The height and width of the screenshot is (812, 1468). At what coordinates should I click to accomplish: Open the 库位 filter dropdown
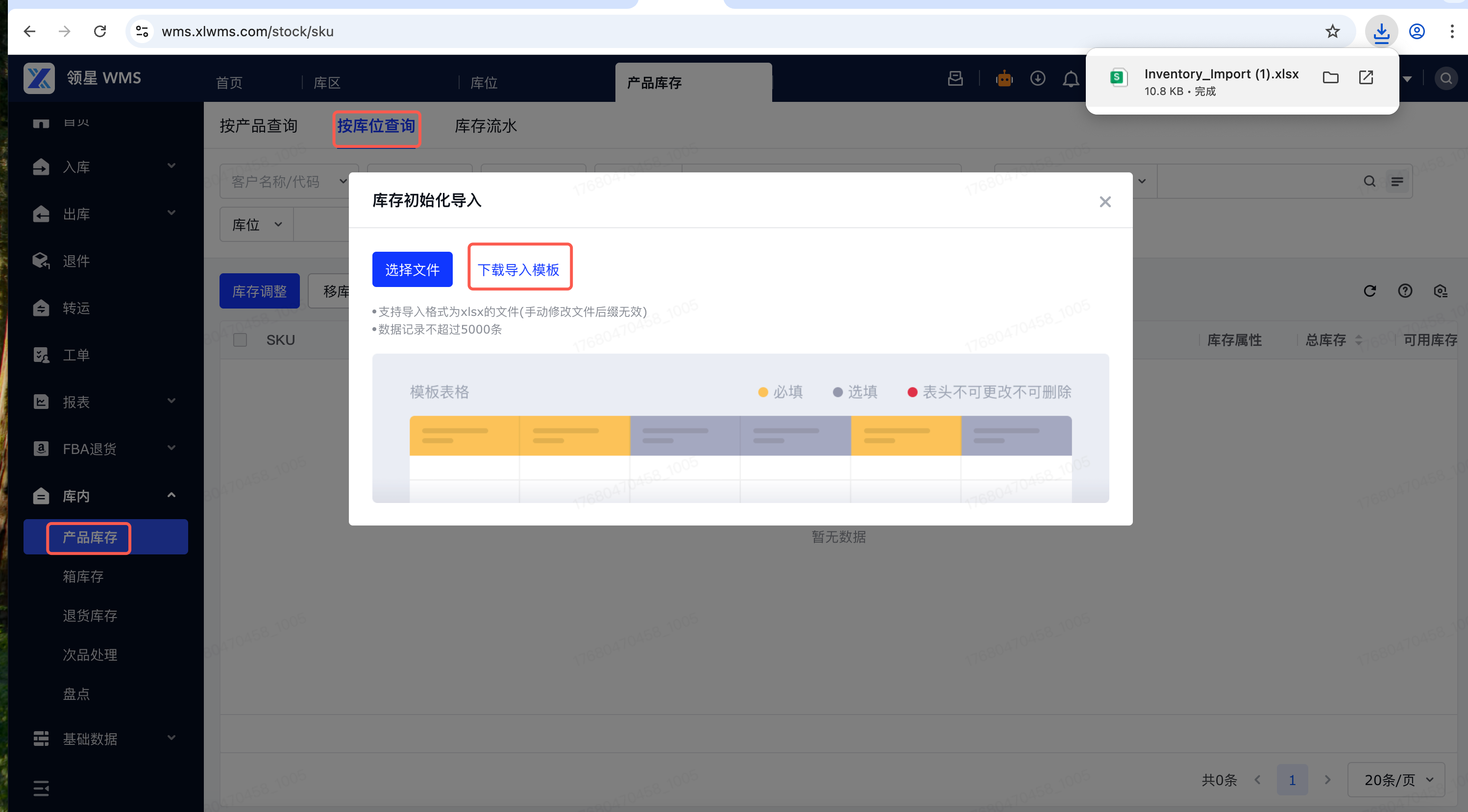(257, 225)
